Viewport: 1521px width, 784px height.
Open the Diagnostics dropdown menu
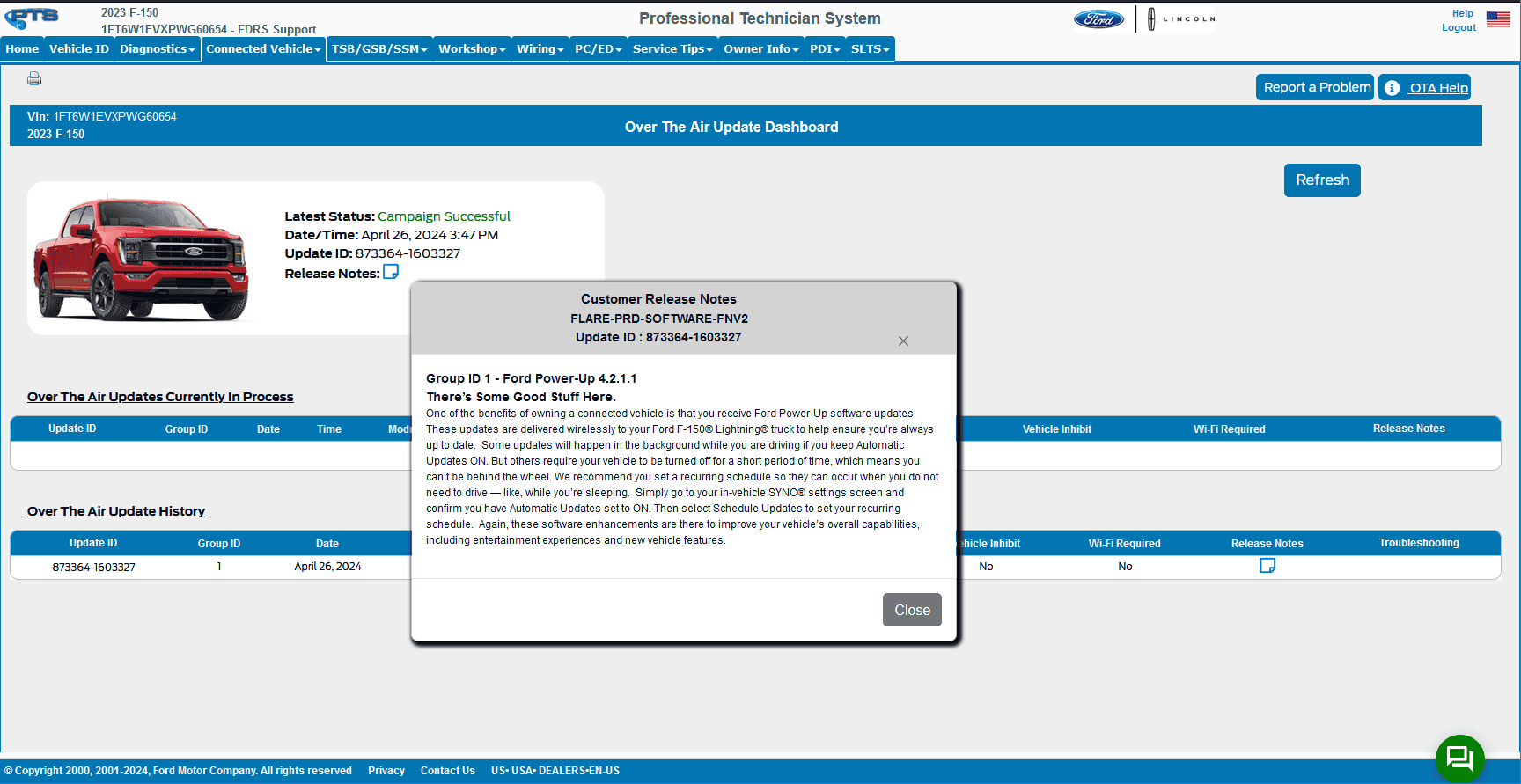[157, 49]
